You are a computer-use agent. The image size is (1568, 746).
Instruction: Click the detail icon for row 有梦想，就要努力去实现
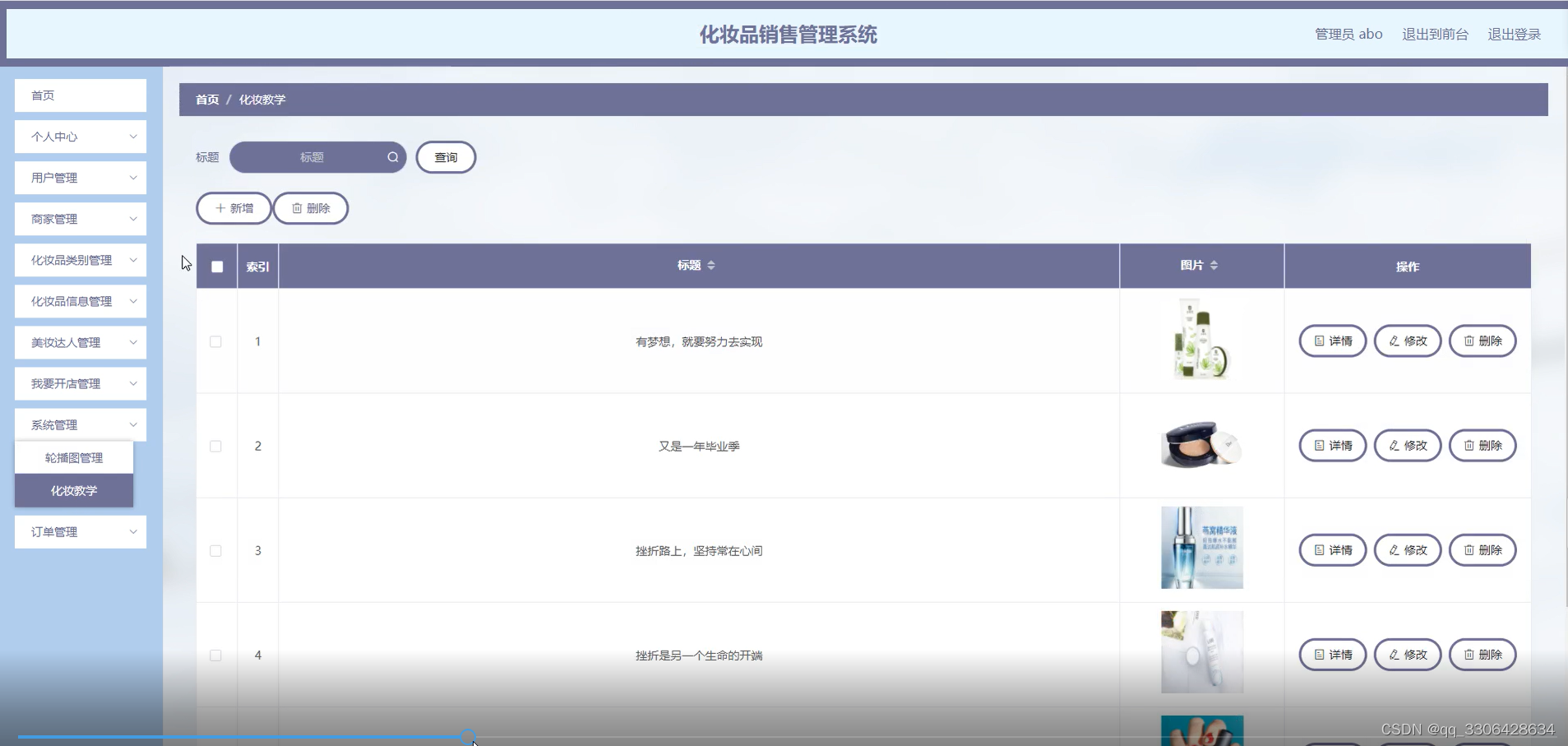tap(1319, 341)
